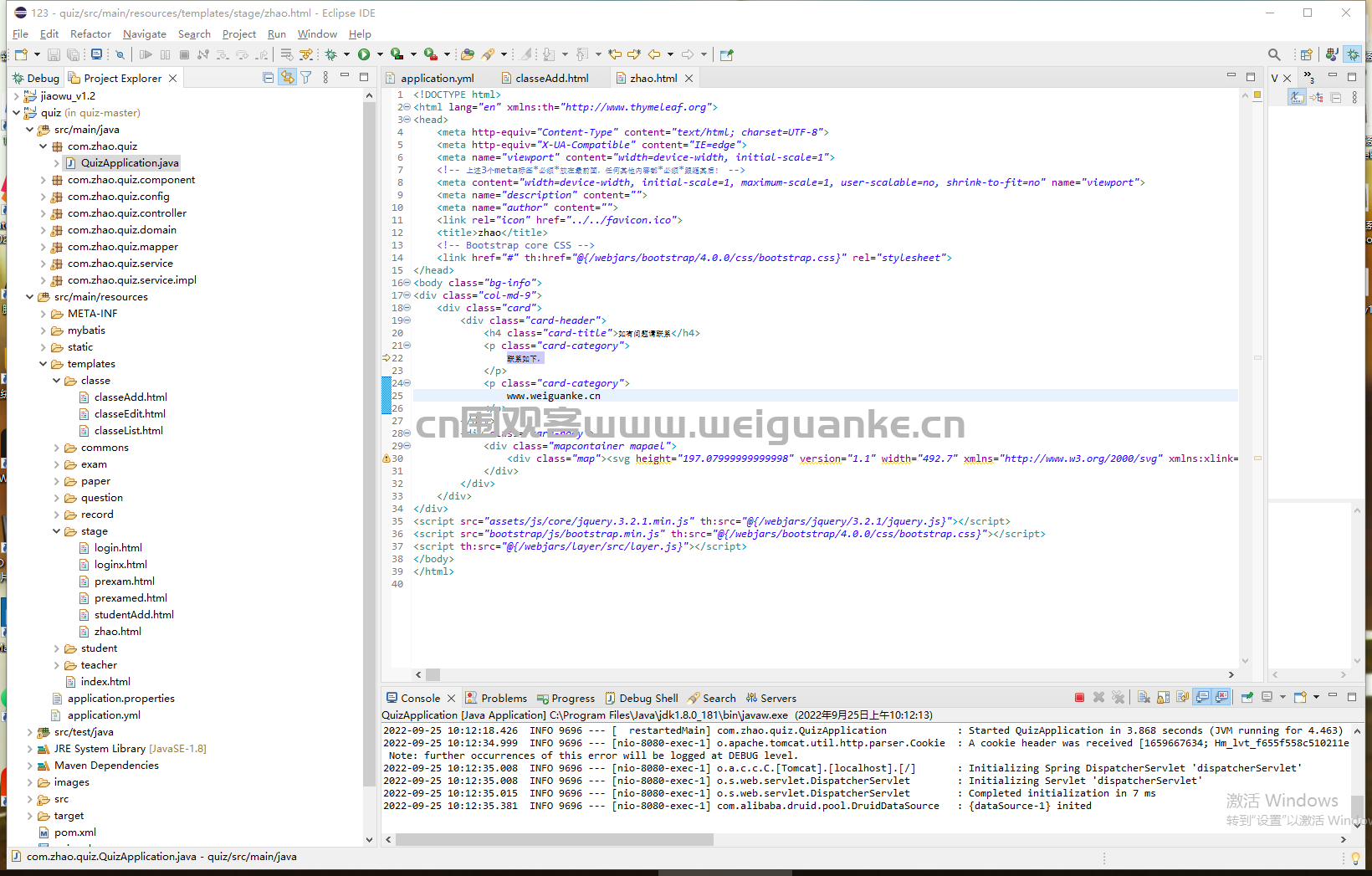Image resolution: width=1372 pixels, height=876 pixels.
Task: Click the flashlight Search toolbar icon
Action: tap(489, 54)
